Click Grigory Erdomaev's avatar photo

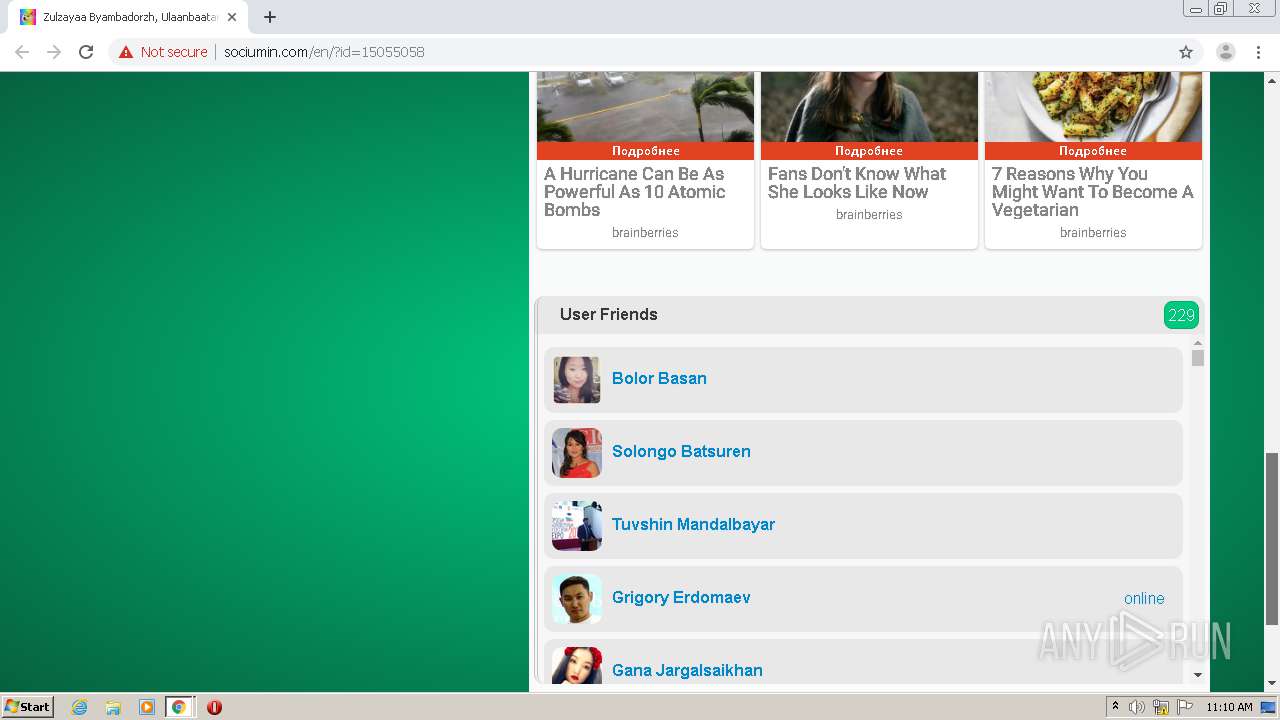(x=577, y=599)
